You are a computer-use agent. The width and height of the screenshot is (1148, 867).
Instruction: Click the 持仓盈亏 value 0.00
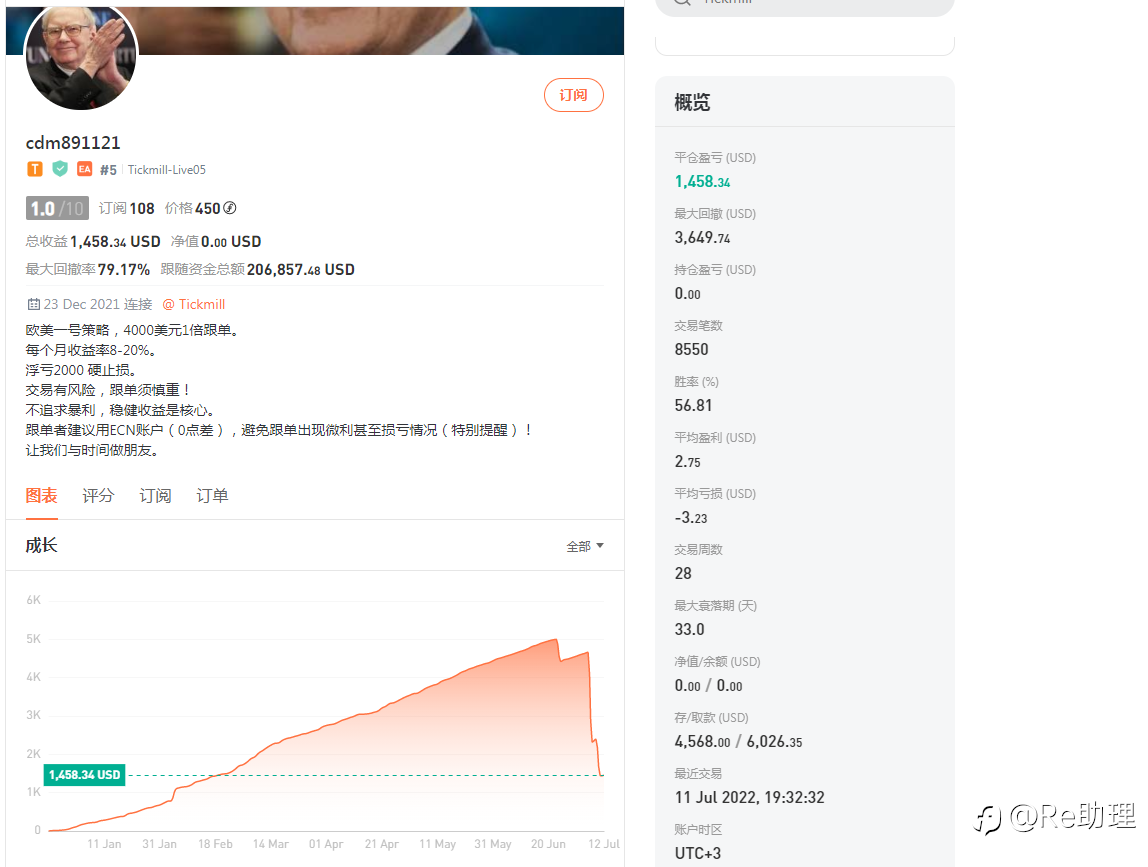[x=687, y=294]
